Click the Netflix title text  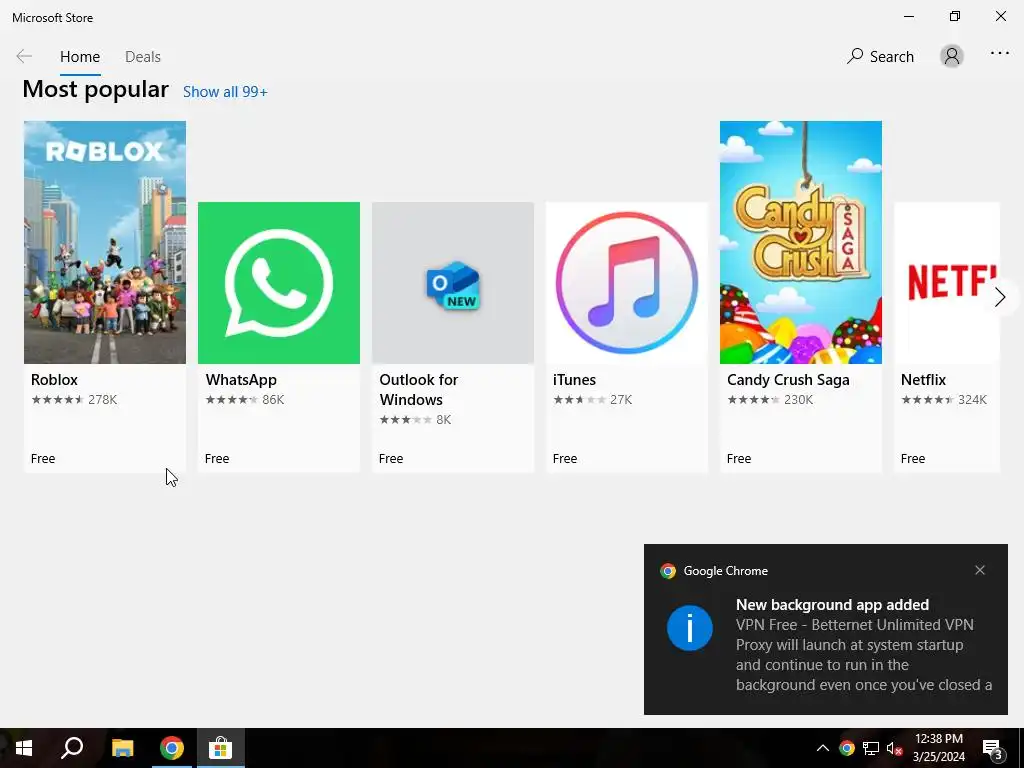923,379
